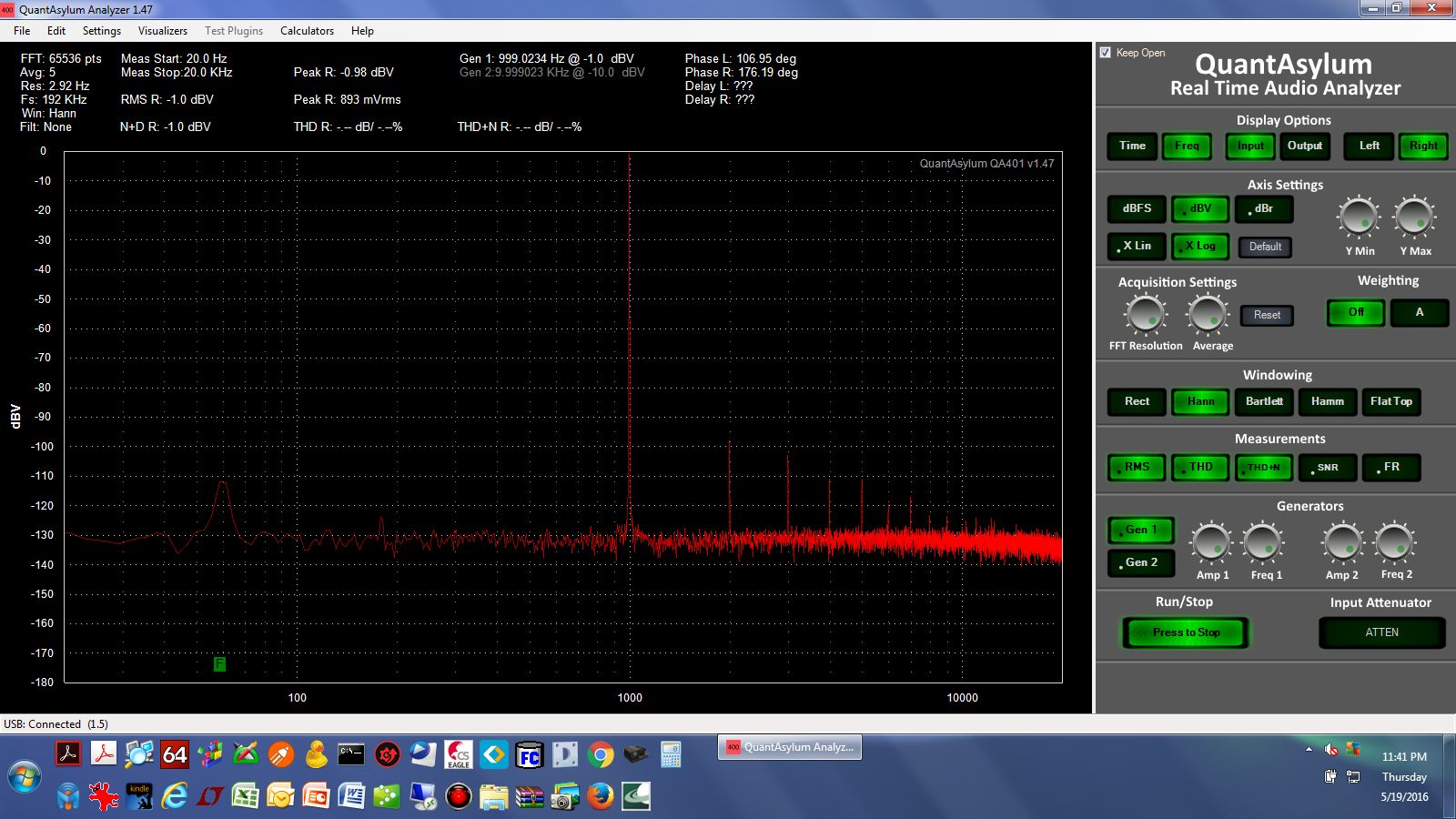Image resolution: width=1456 pixels, height=819 pixels.
Task: Enable the Time display option
Action: click(x=1132, y=146)
